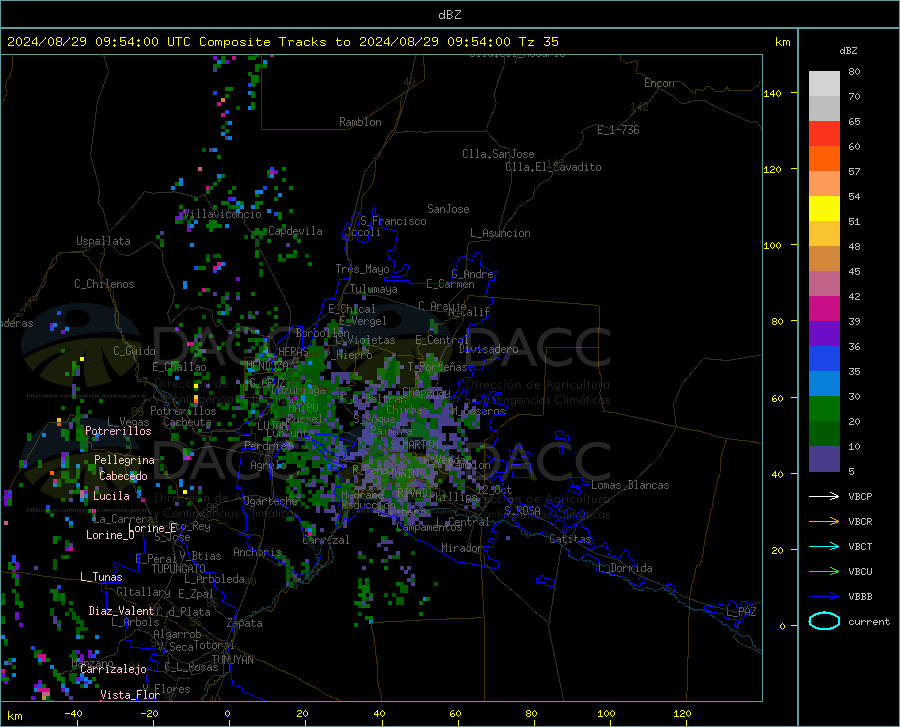This screenshot has height=727, width=900.
Task: Select the slate 5 dBZ color swatch
Action: (824, 459)
